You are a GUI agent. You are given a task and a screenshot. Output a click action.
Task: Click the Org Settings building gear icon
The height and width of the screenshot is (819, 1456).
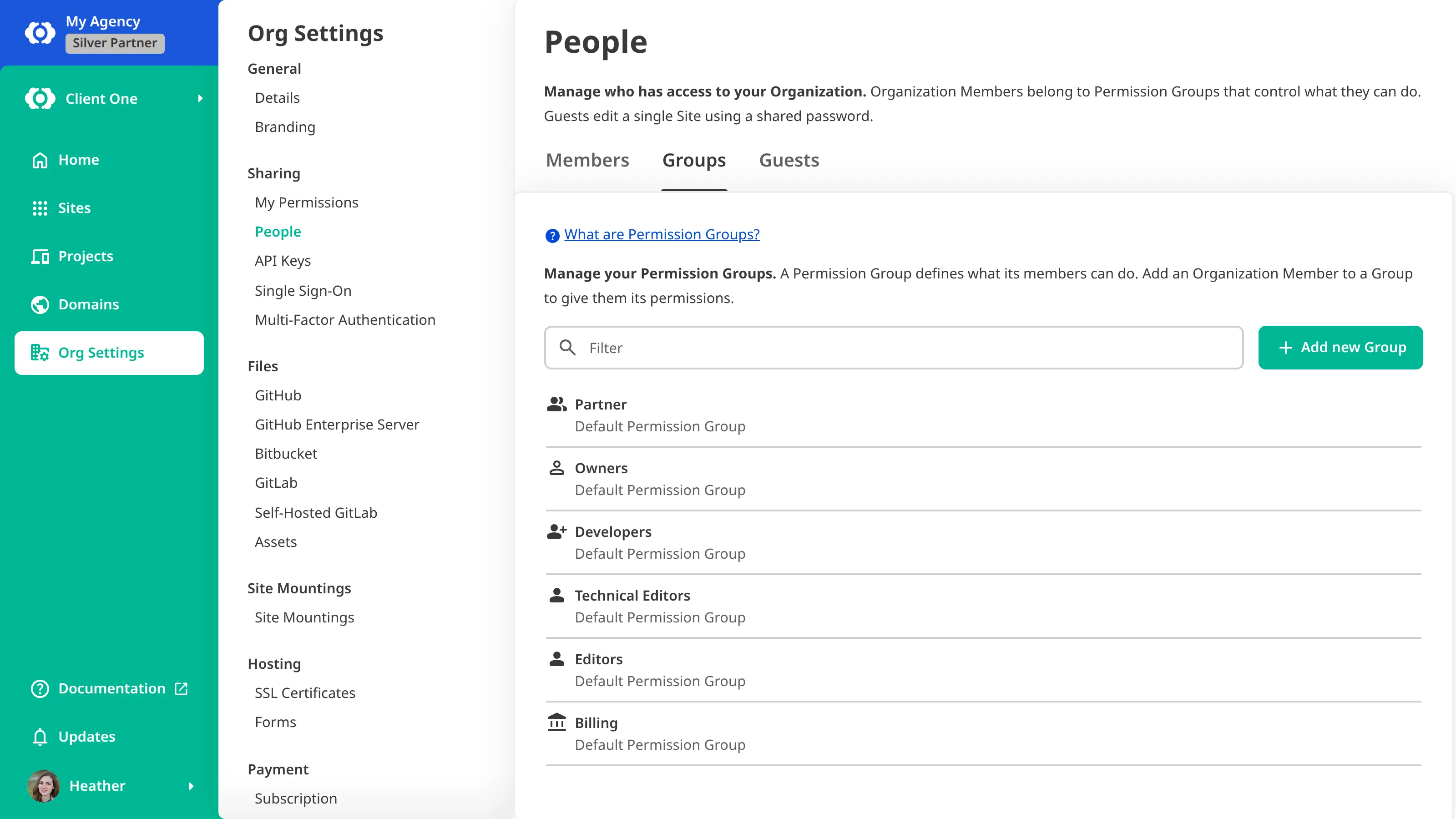(40, 353)
